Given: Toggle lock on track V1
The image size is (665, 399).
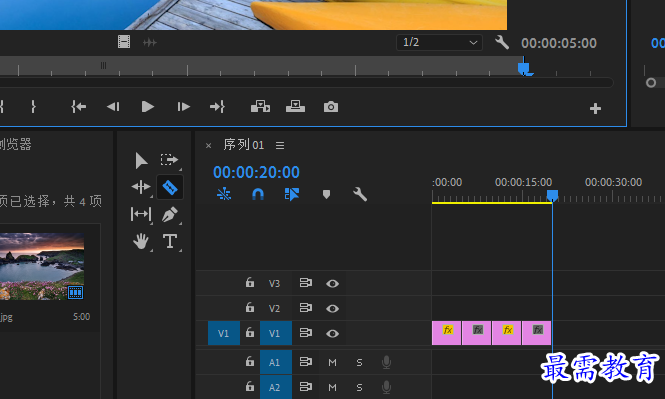Looking at the screenshot, I should click(250, 332).
